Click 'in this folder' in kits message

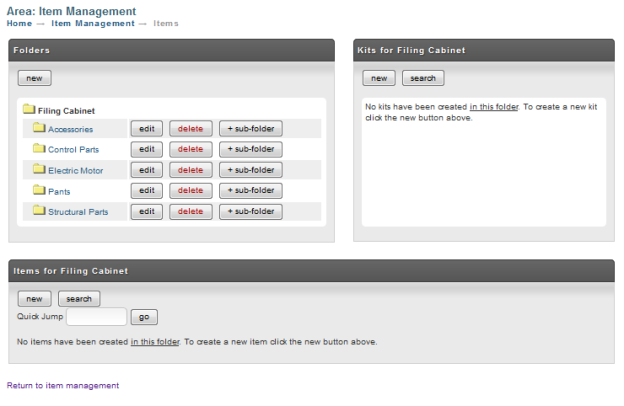click(494, 107)
